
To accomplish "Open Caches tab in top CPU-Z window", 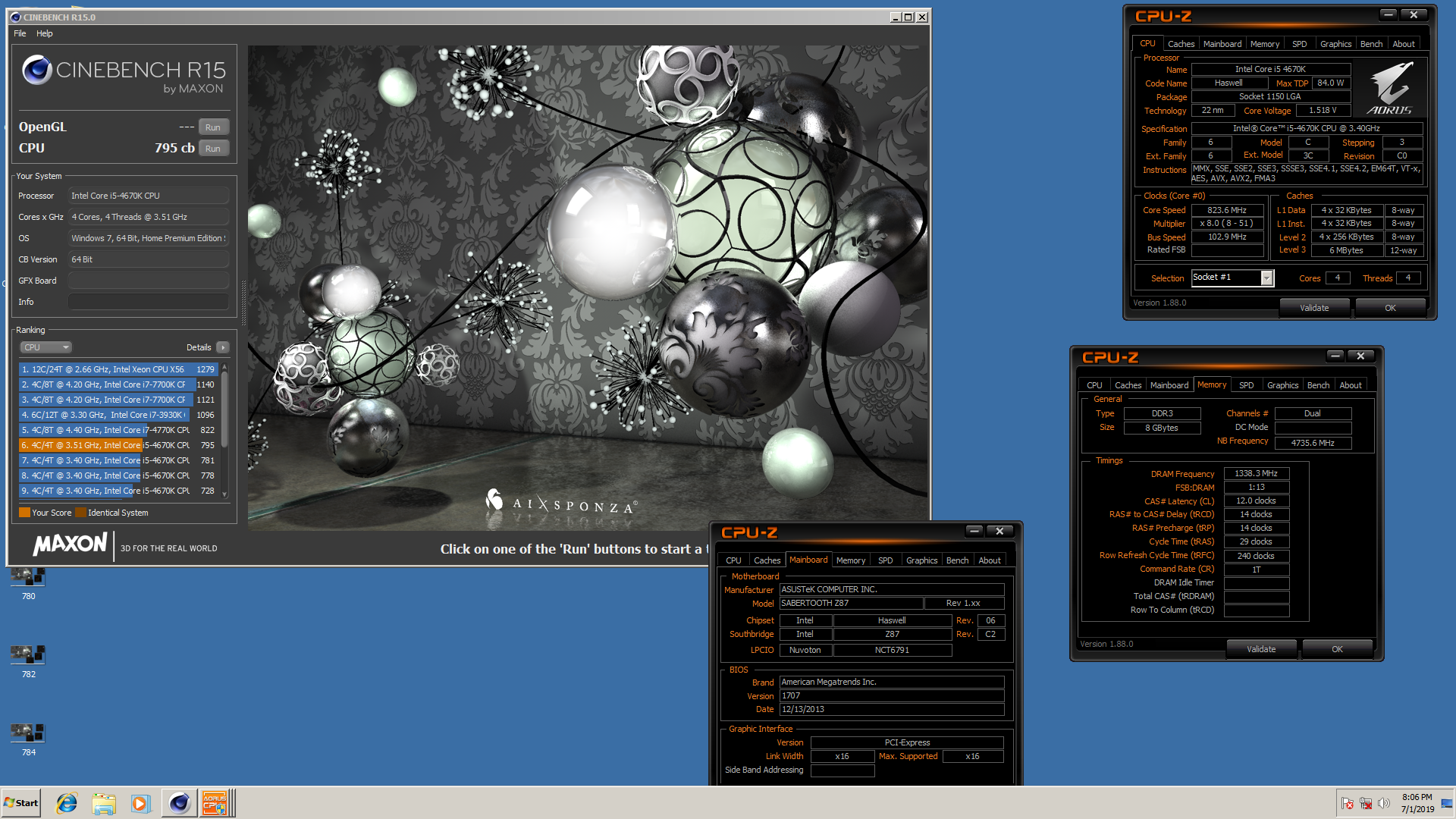I will (1181, 44).
